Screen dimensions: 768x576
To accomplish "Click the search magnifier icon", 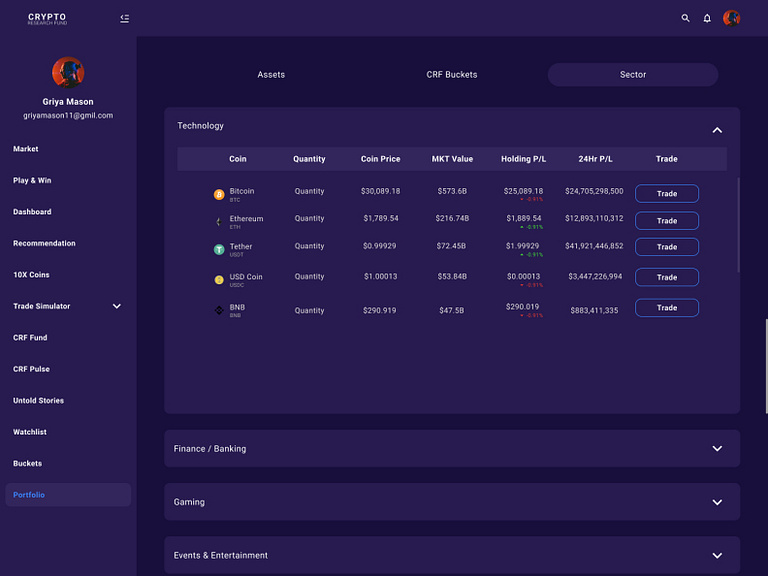I will pos(685,18).
